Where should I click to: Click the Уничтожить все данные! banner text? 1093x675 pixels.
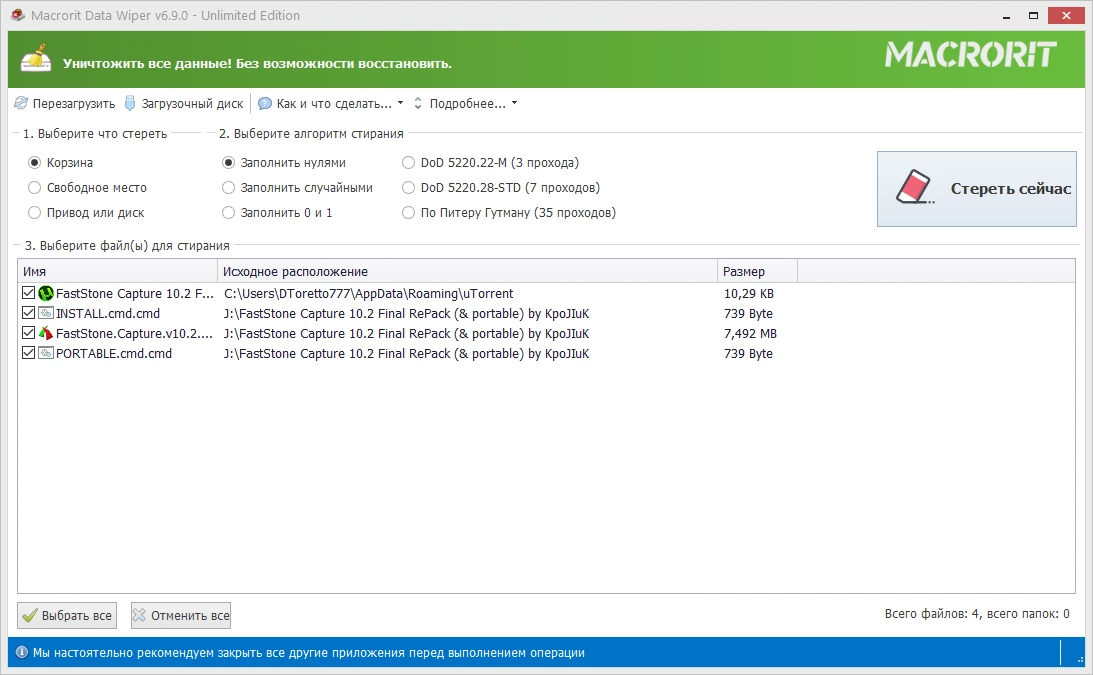257,63
